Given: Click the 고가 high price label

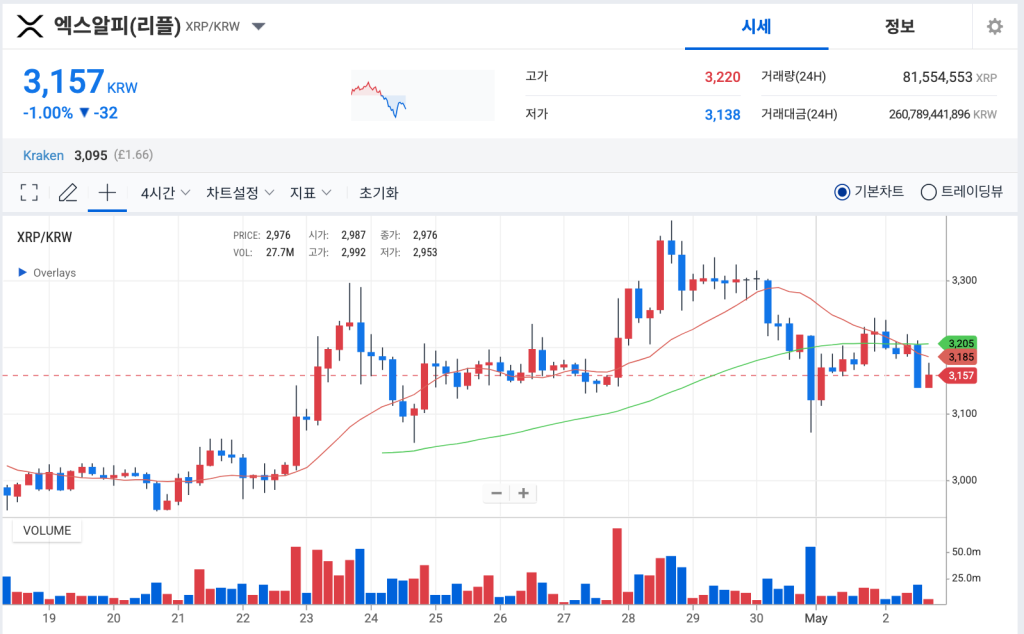Looking at the screenshot, I should point(536,76).
